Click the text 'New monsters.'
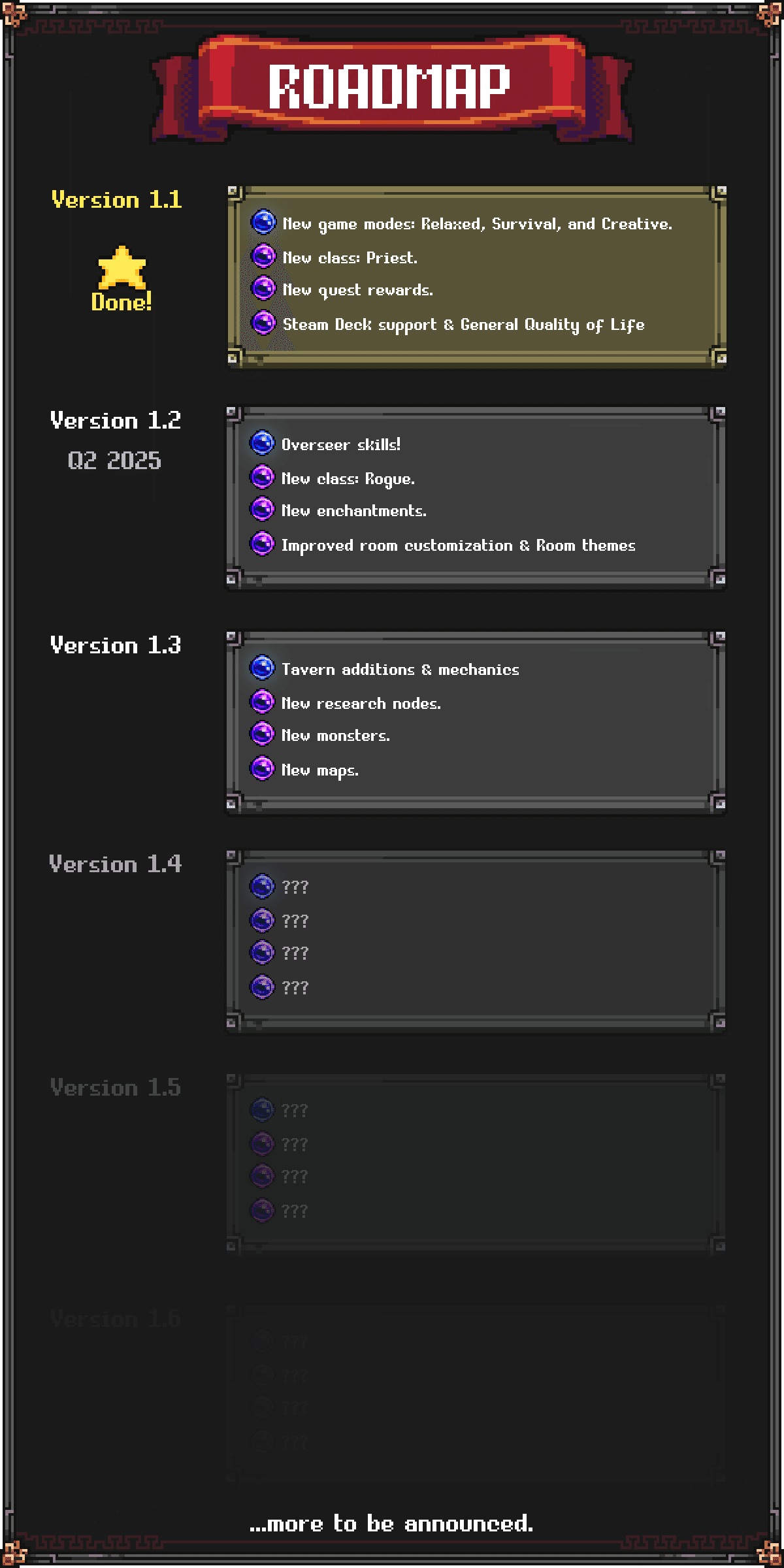Screen dimensions: 784x1568 (x=336, y=736)
